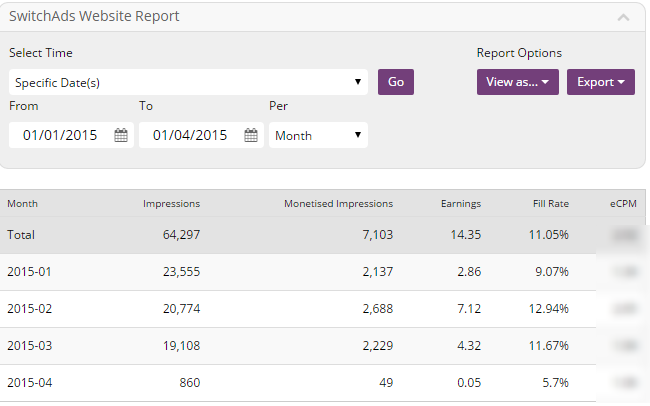Click fill rate value 12.94%
The height and width of the screenshot is (406, 650).
tap(548, 309)
